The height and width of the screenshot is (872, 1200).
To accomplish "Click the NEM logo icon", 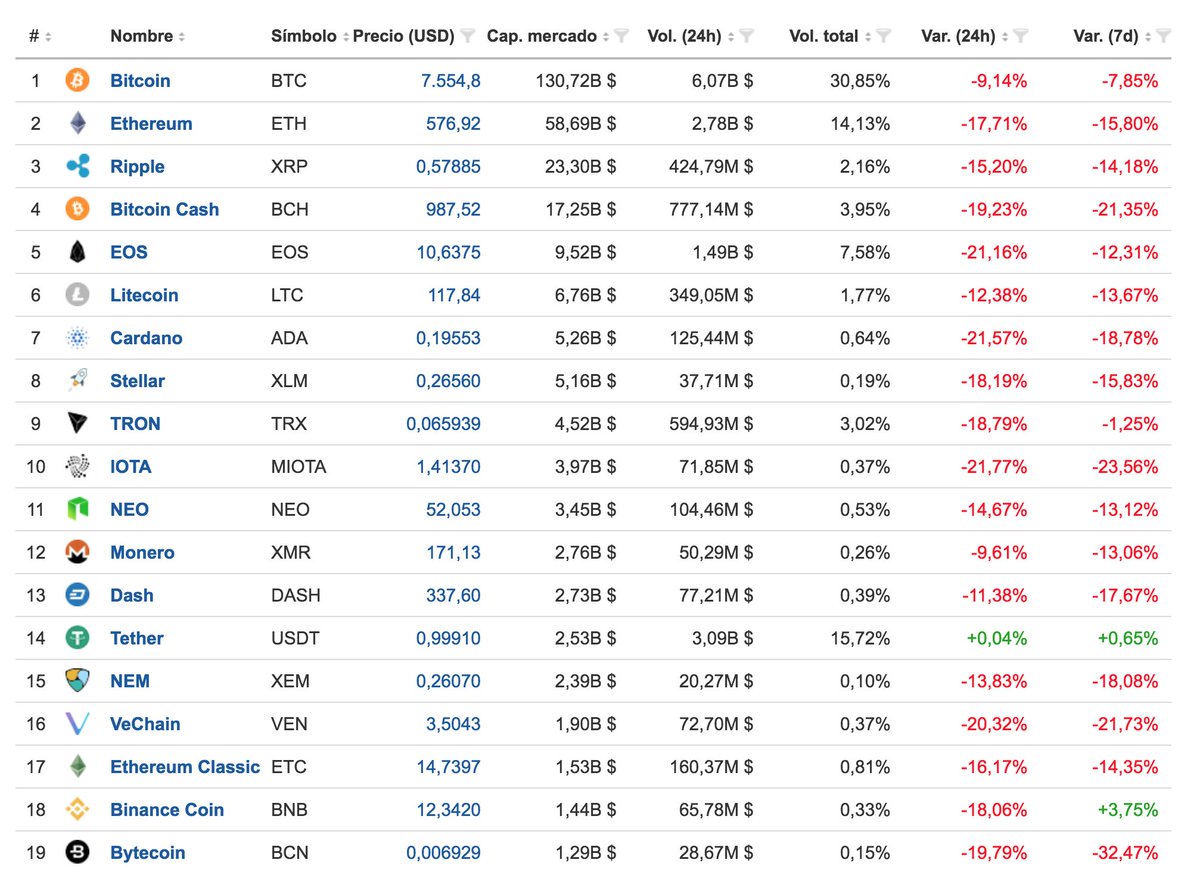I will (77, 681).
